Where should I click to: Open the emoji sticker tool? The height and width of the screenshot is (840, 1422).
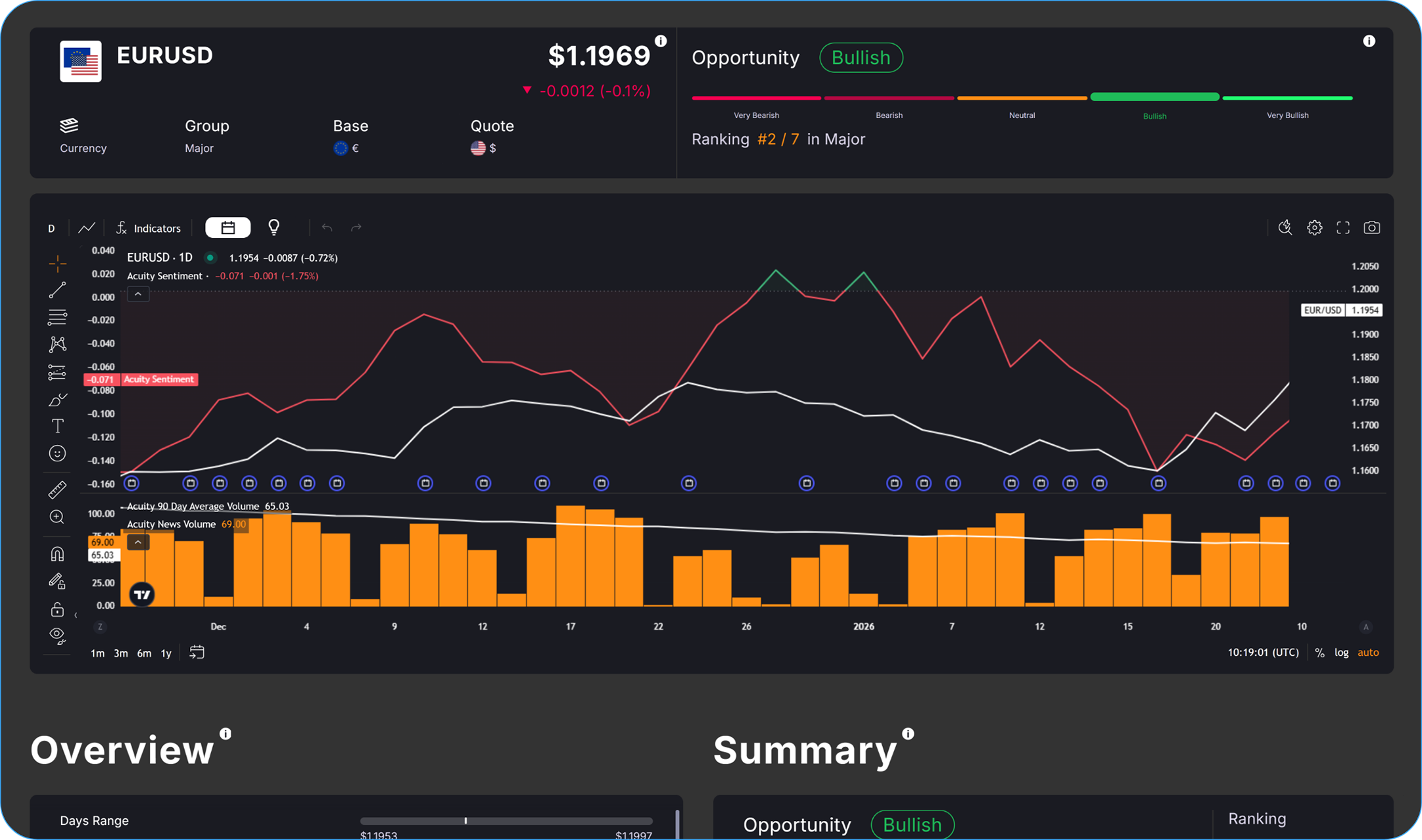pos(57,454)
